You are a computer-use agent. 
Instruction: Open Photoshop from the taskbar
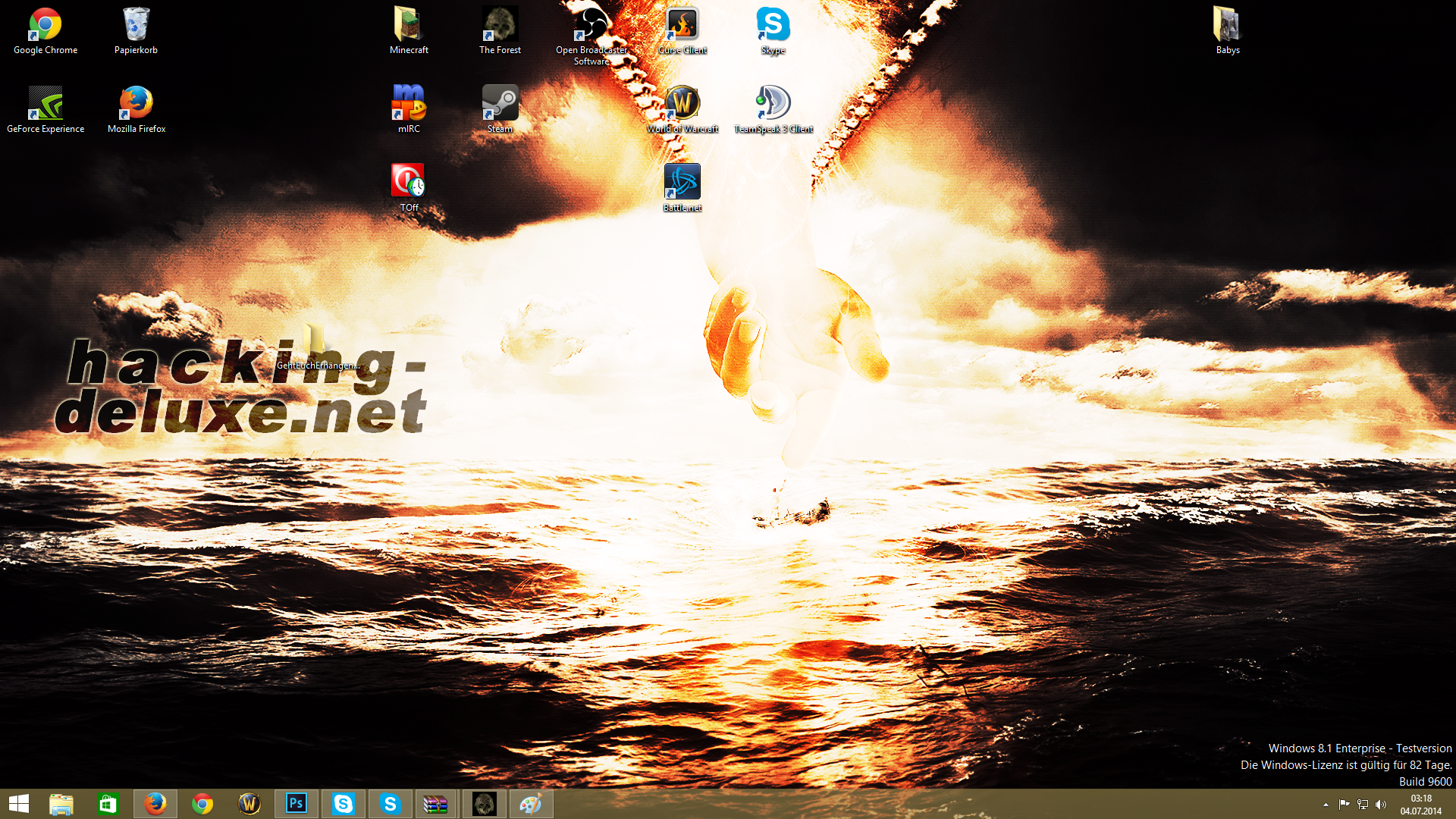tap(296, 804)
